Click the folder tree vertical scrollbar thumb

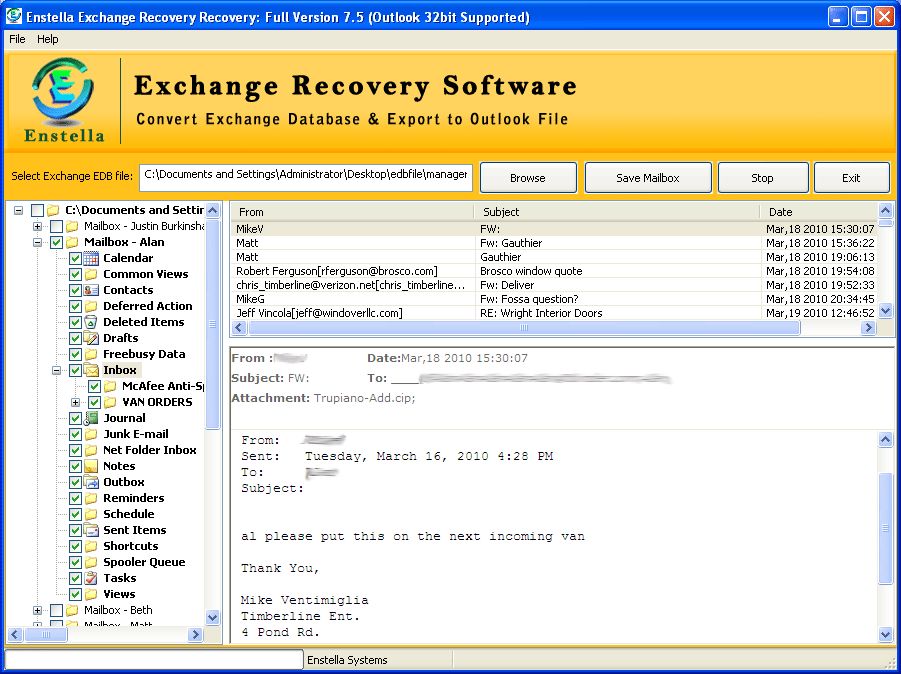213,324
